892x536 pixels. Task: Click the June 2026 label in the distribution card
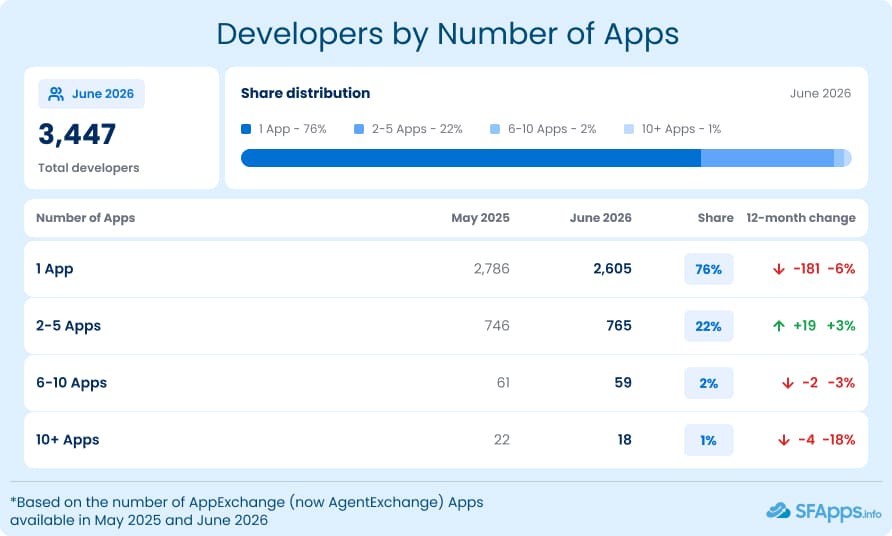click(820, 93)
